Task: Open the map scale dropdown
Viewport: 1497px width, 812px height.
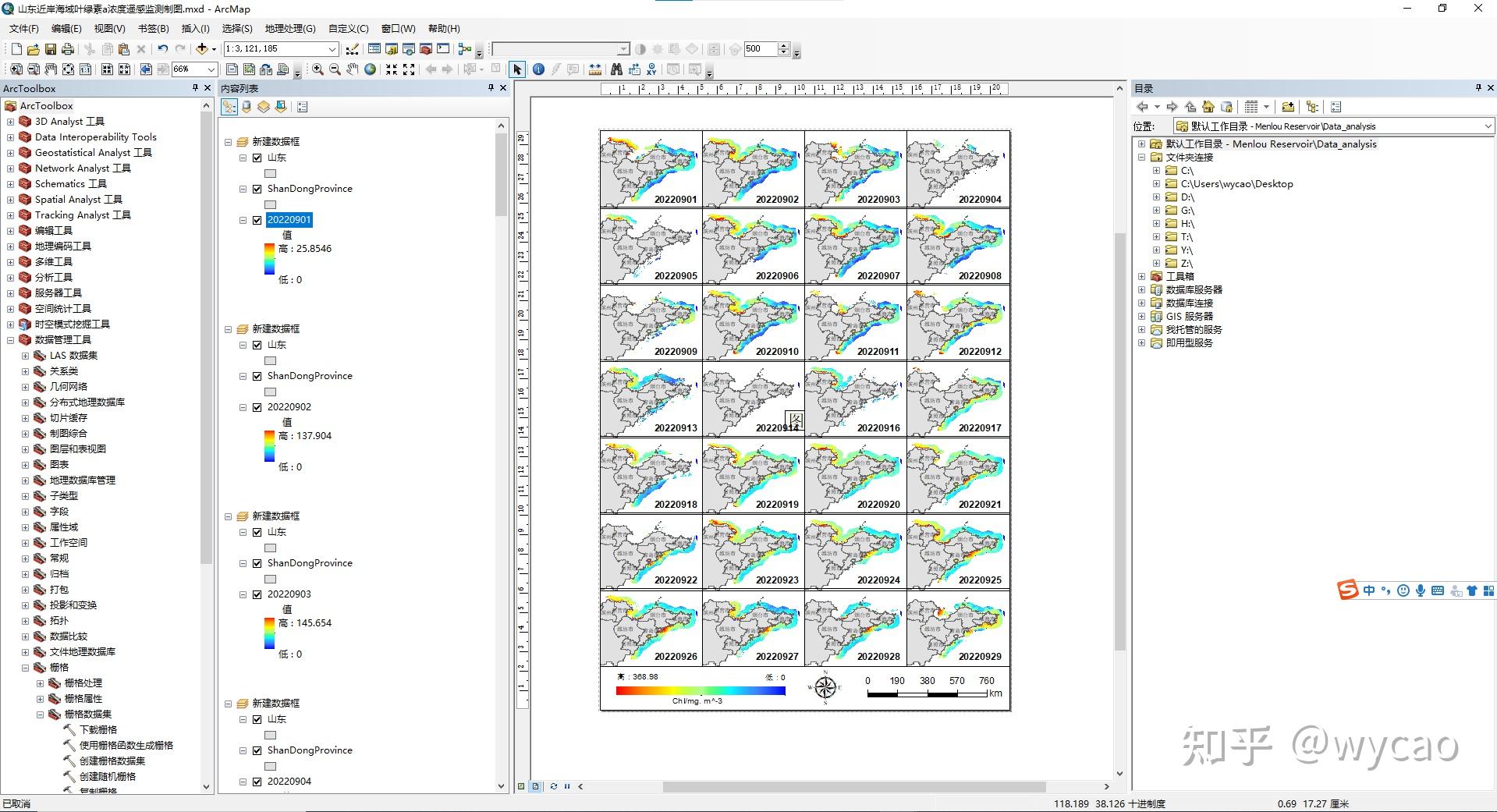Action: point(332,48)
